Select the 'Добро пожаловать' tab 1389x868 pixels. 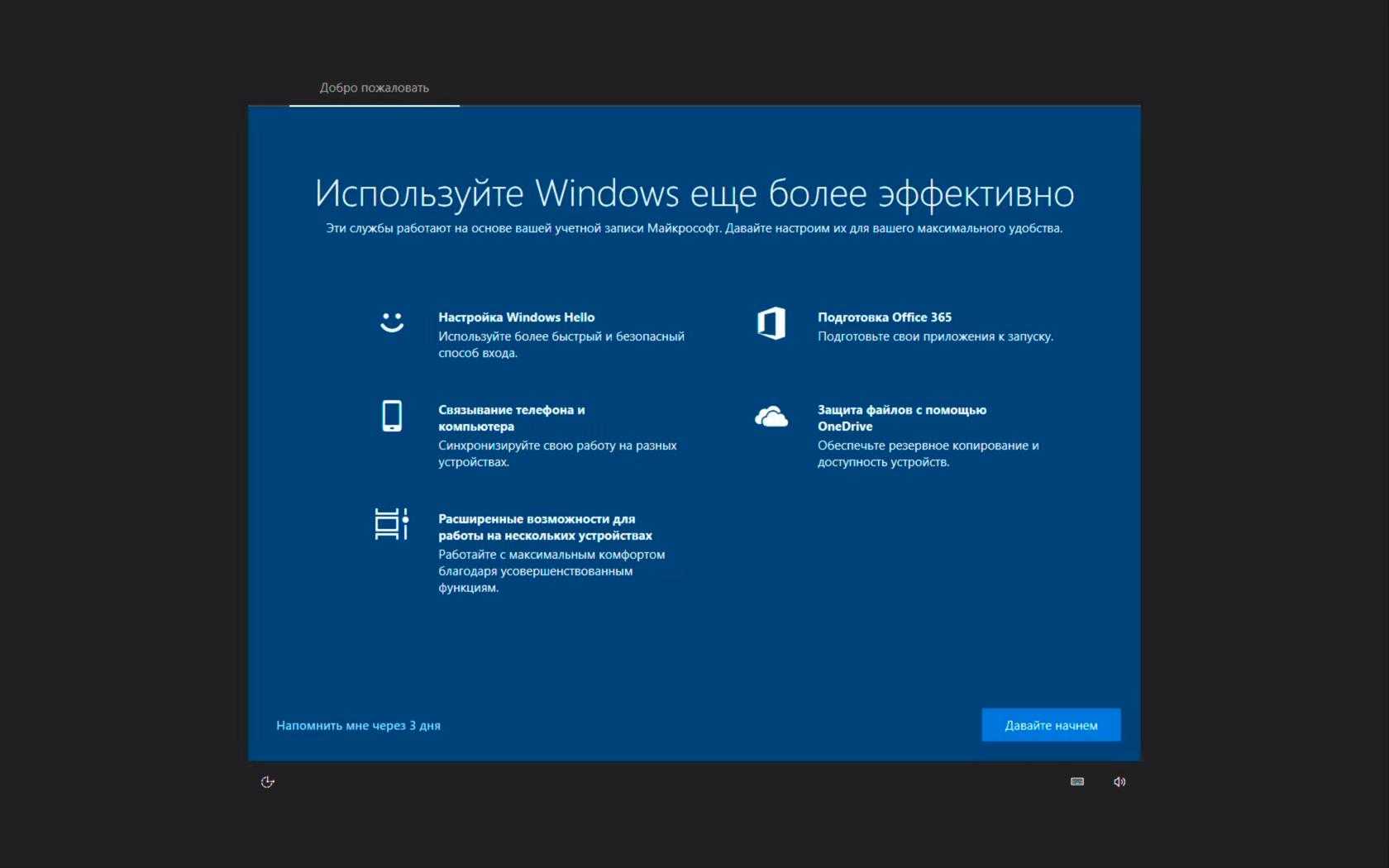[375, 88]
